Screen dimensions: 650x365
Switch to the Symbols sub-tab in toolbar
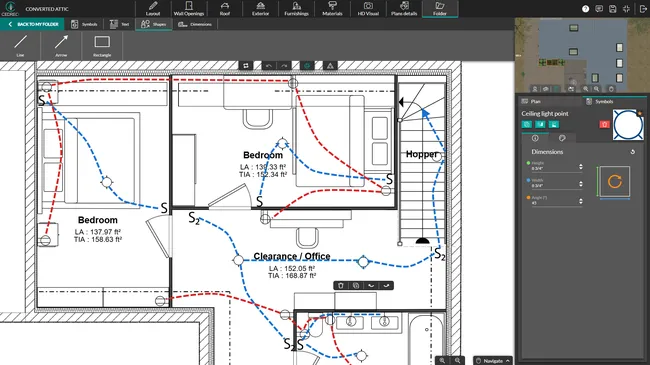84,24
